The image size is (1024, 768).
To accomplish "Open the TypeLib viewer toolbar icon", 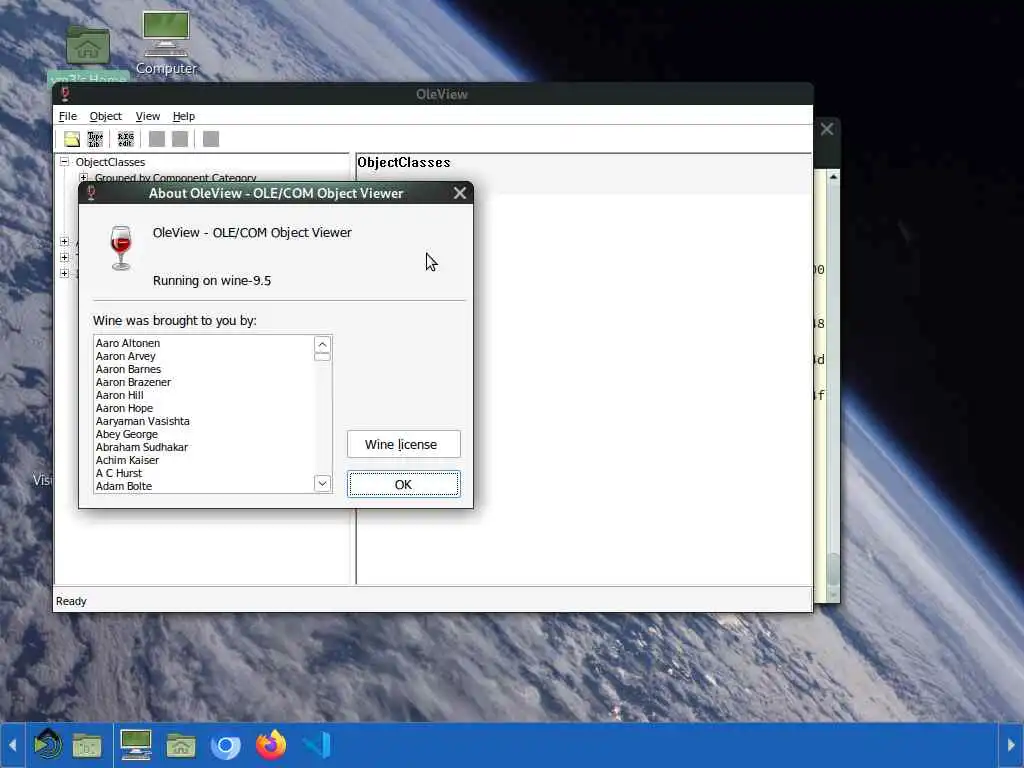I will [x=95, y=139].
